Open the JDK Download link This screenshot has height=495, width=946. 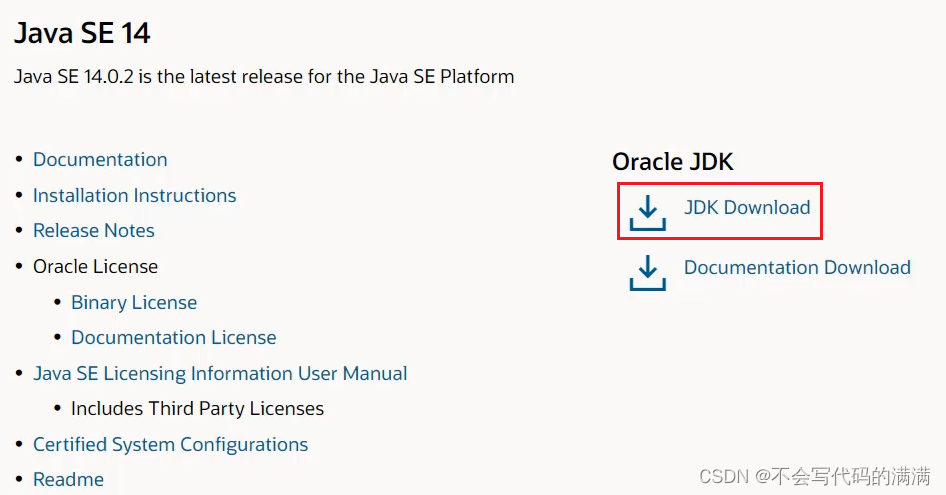[x=747, y=208]
